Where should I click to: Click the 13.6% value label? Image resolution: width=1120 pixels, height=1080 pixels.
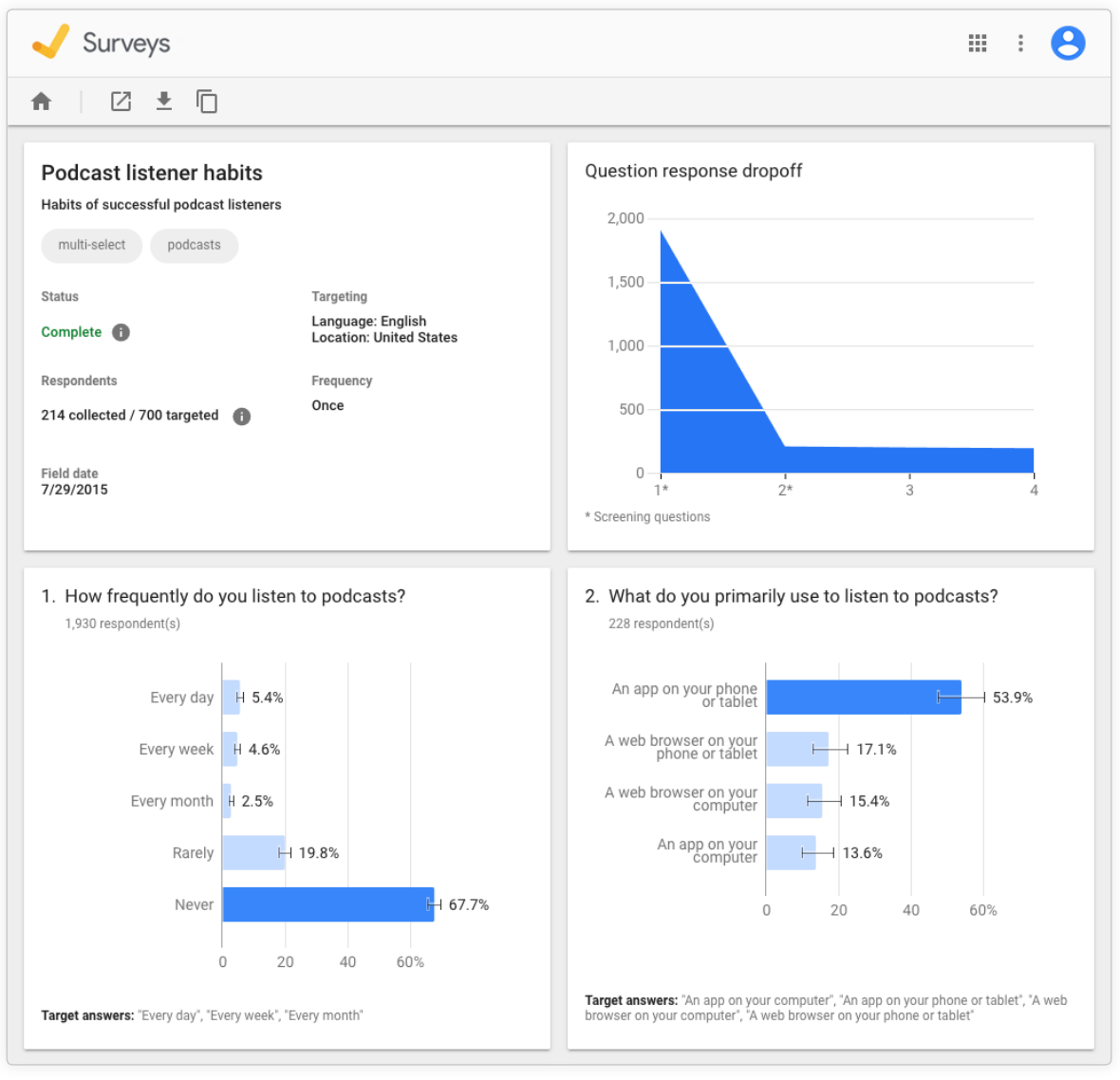pos(862,853)
